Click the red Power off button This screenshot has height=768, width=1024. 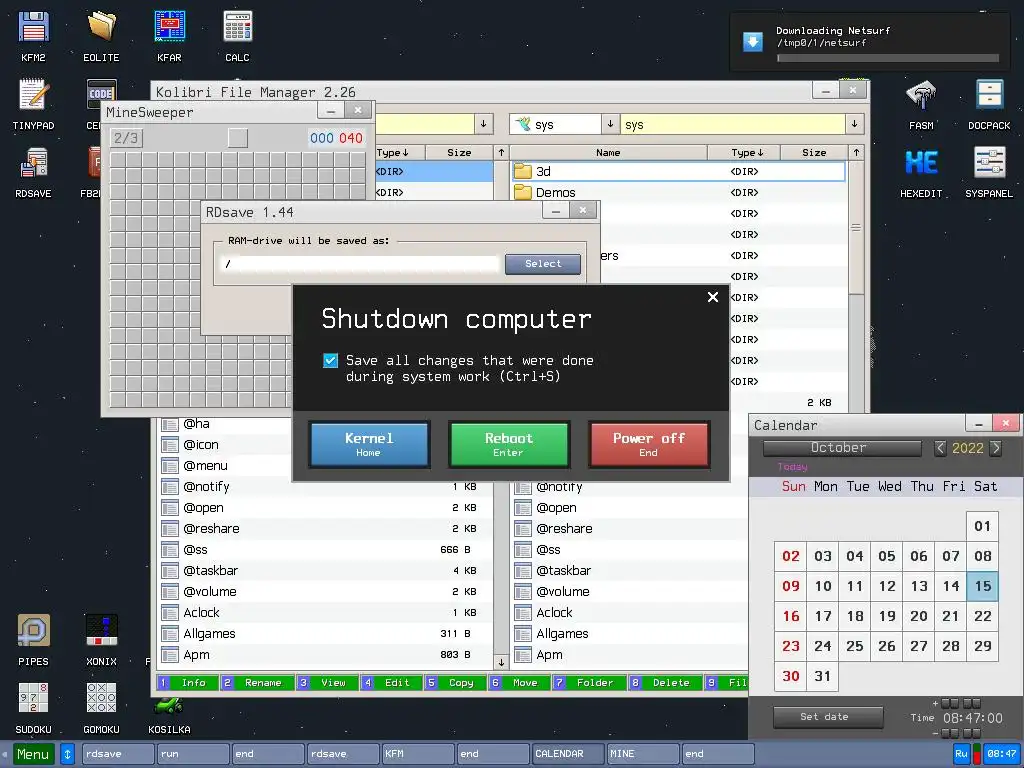pos(648,444)
